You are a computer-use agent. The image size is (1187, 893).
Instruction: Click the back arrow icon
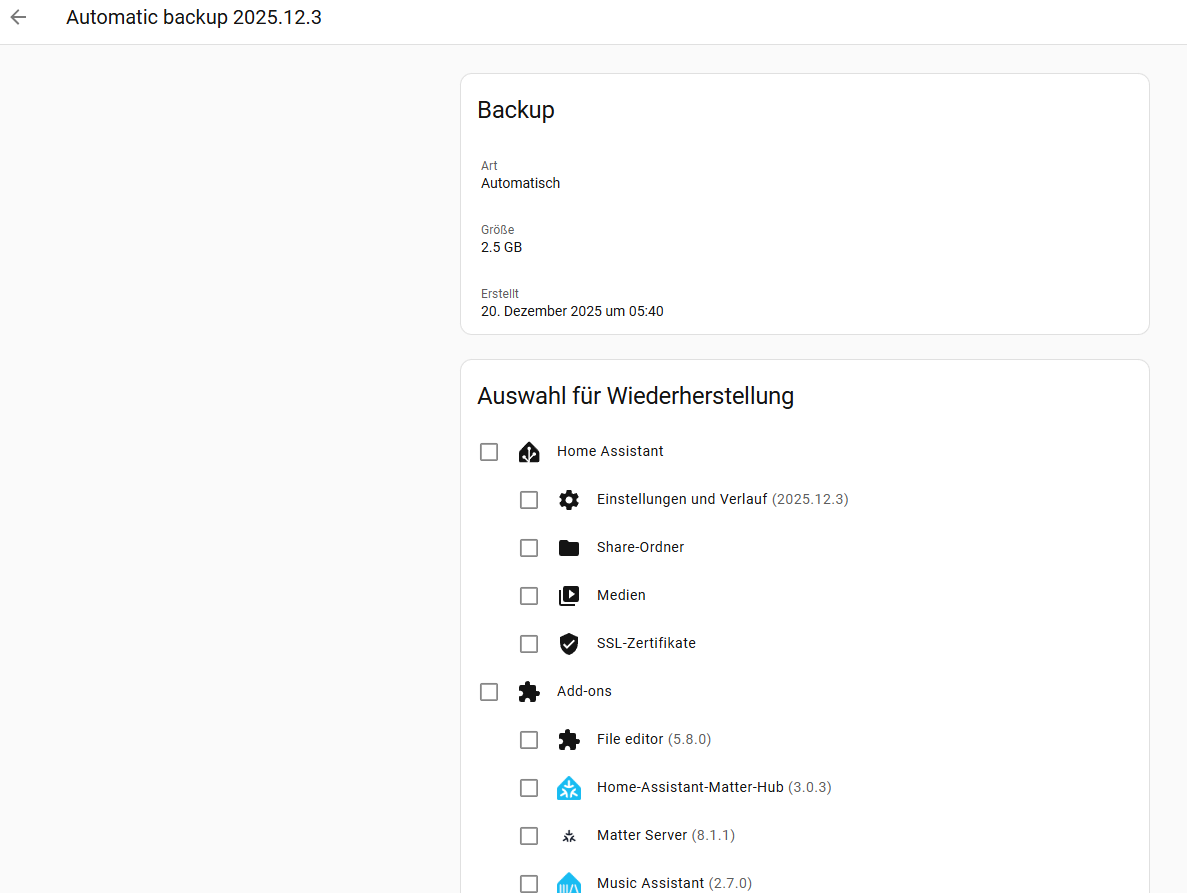[x=18, y=17]
